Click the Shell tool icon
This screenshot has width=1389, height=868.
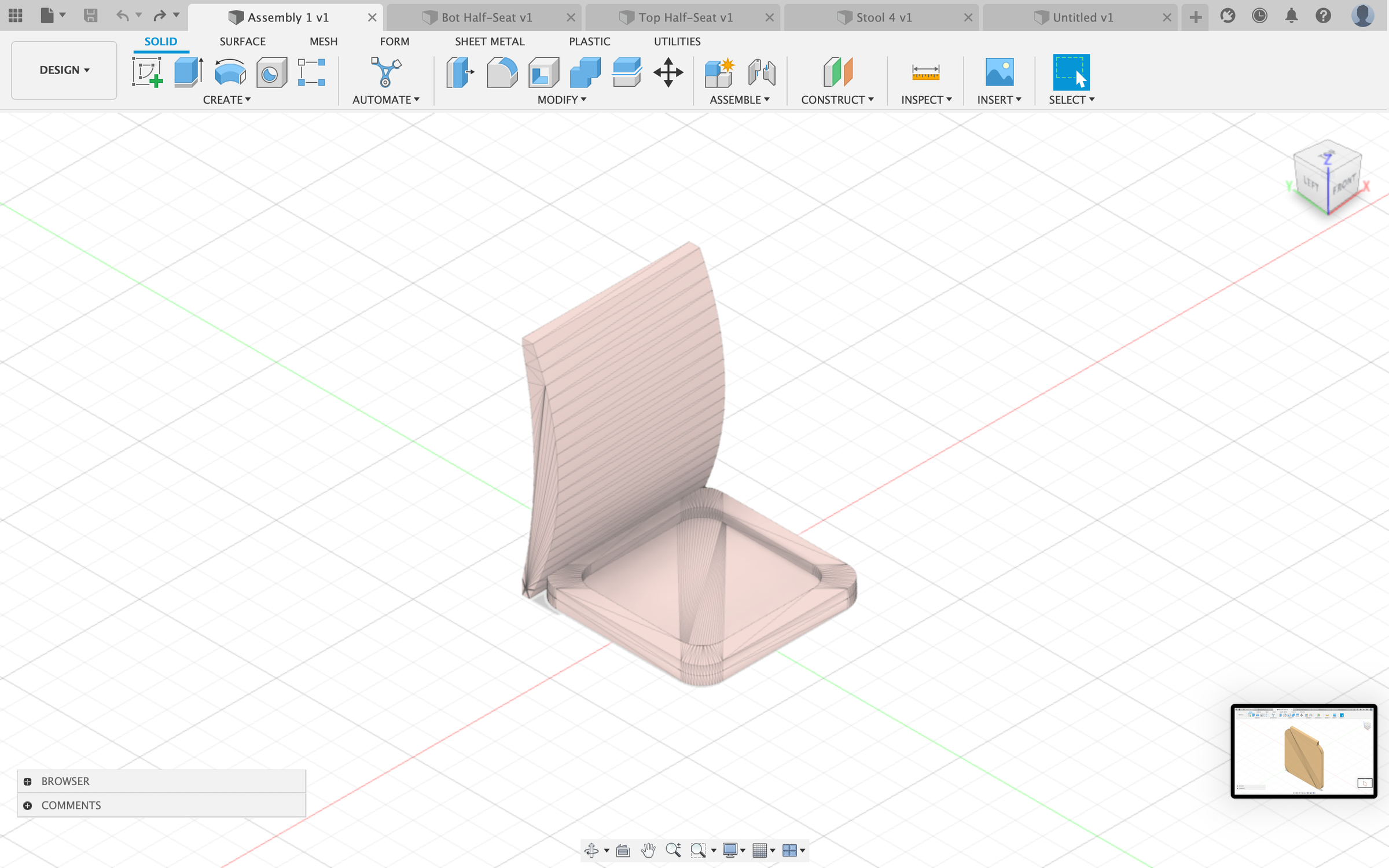(x=543, y=72)
